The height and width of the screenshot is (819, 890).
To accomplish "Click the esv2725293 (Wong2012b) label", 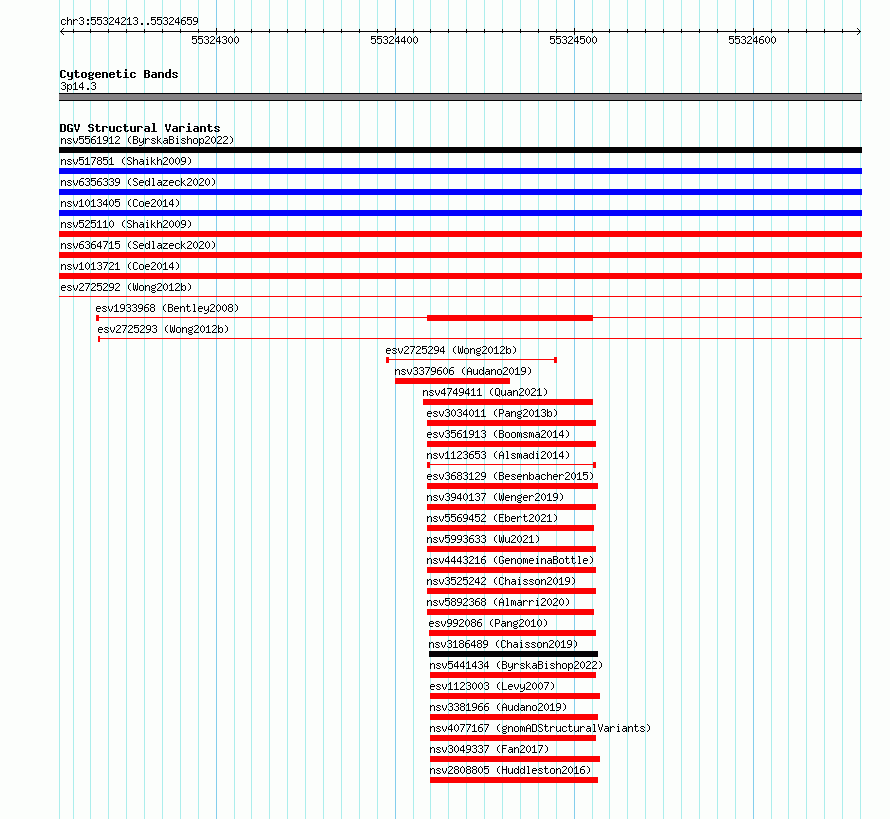I will (x=163, y=329).
